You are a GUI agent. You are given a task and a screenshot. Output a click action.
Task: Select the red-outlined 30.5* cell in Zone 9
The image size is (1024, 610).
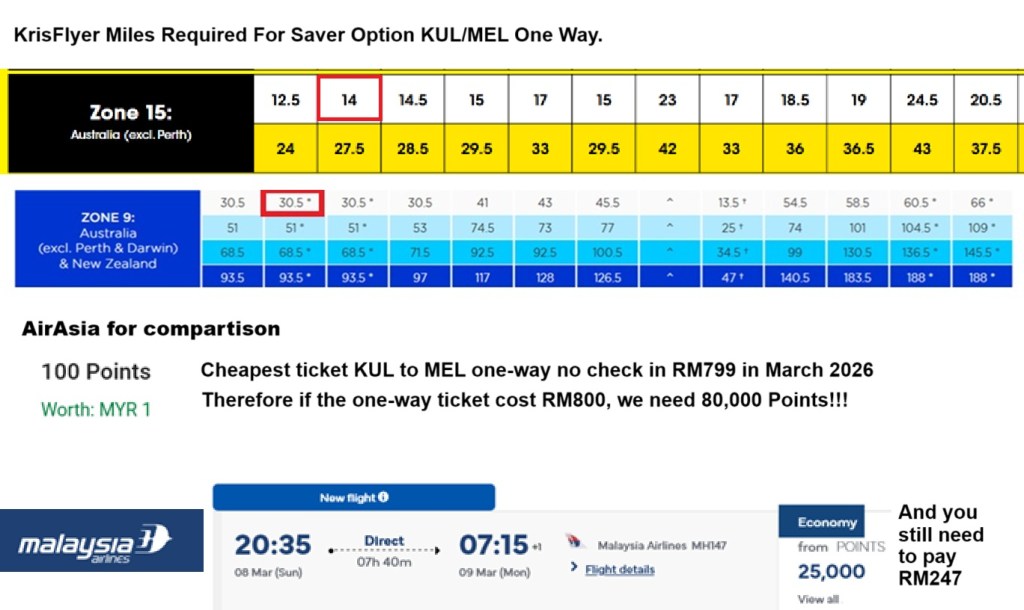290,202
